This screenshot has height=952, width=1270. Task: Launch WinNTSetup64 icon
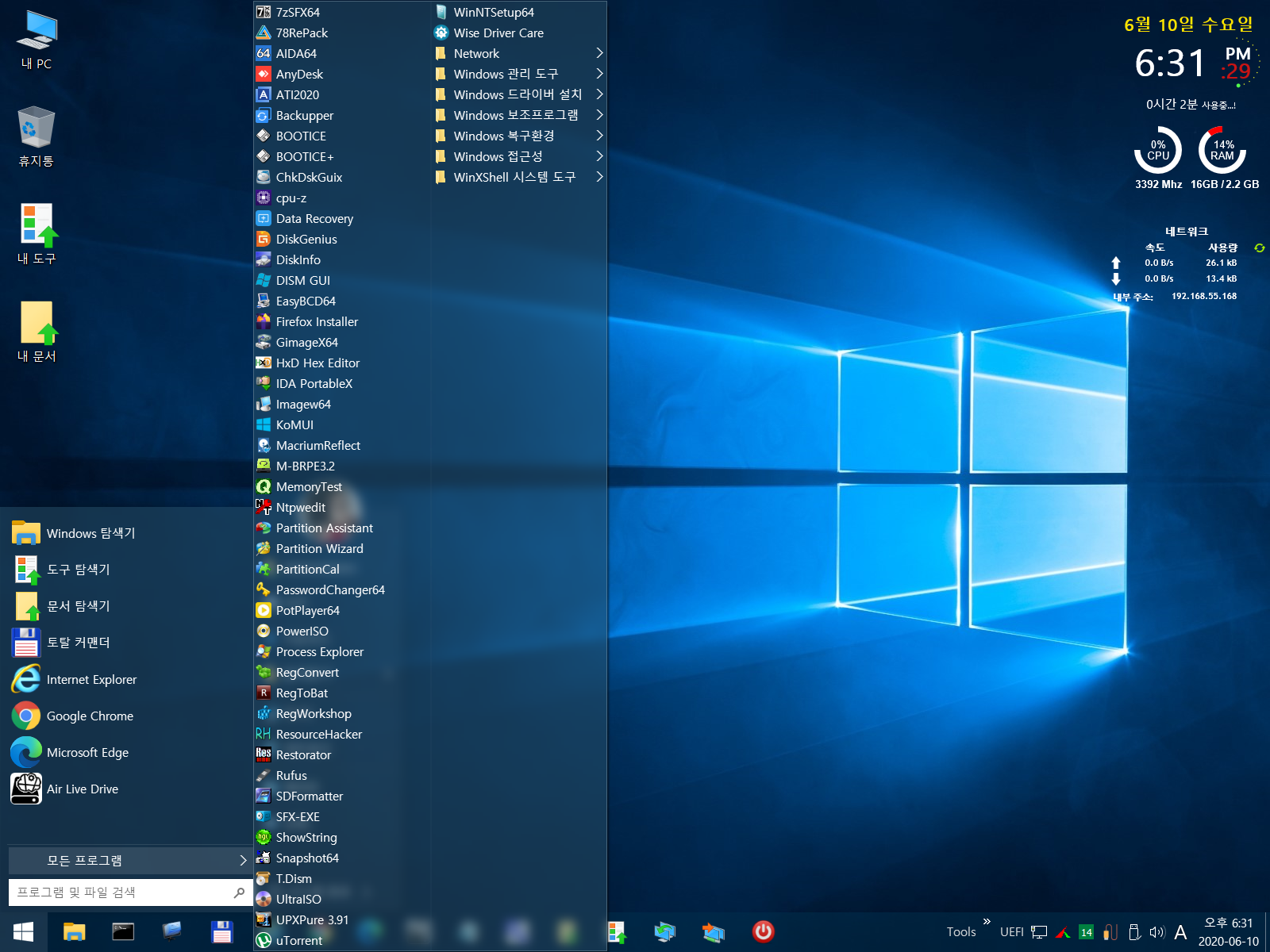441,12
